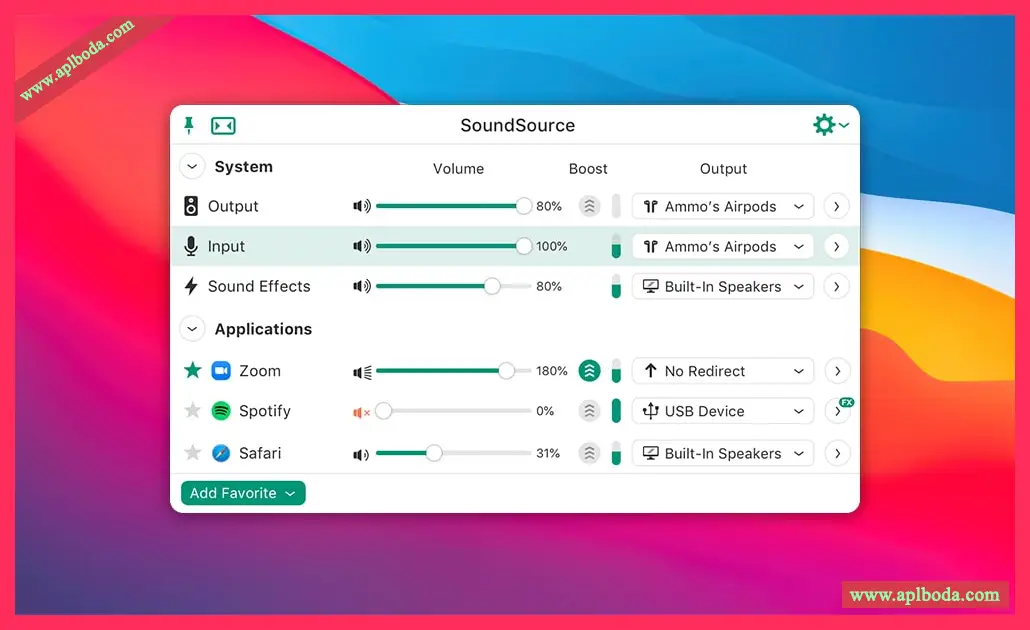
Task: Collapse the Applications section
Action: [x=191, y=329]
